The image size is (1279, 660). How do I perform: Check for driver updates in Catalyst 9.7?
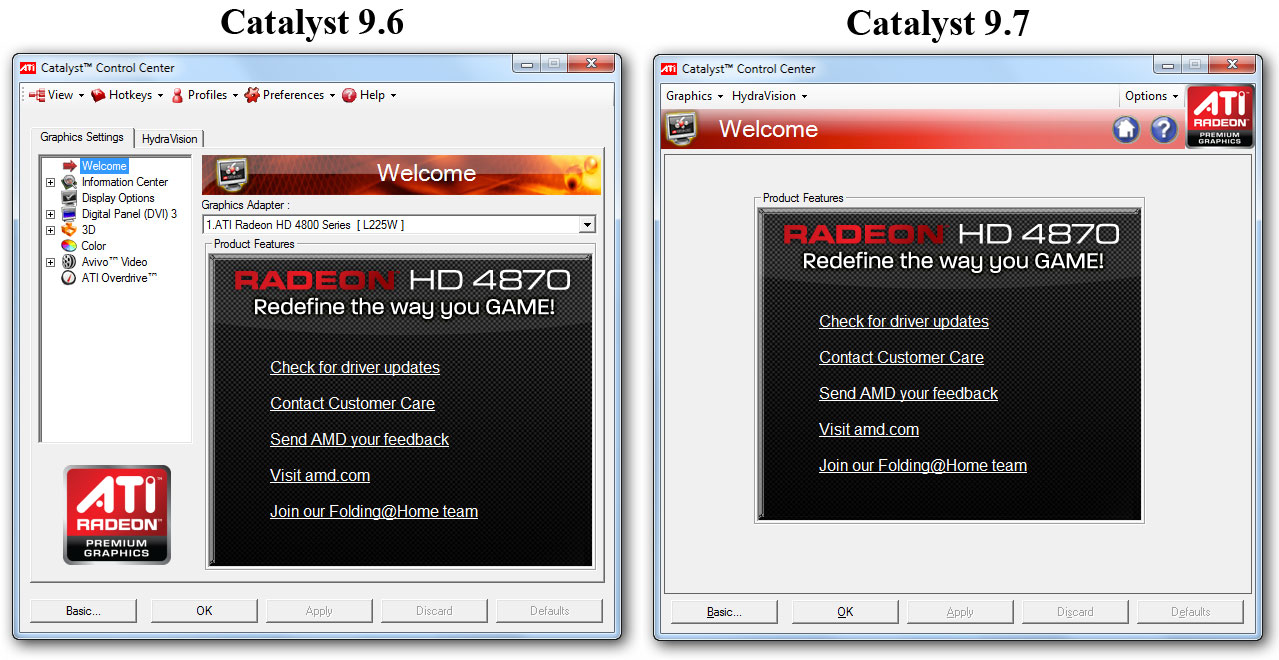(x=904, y=321)
